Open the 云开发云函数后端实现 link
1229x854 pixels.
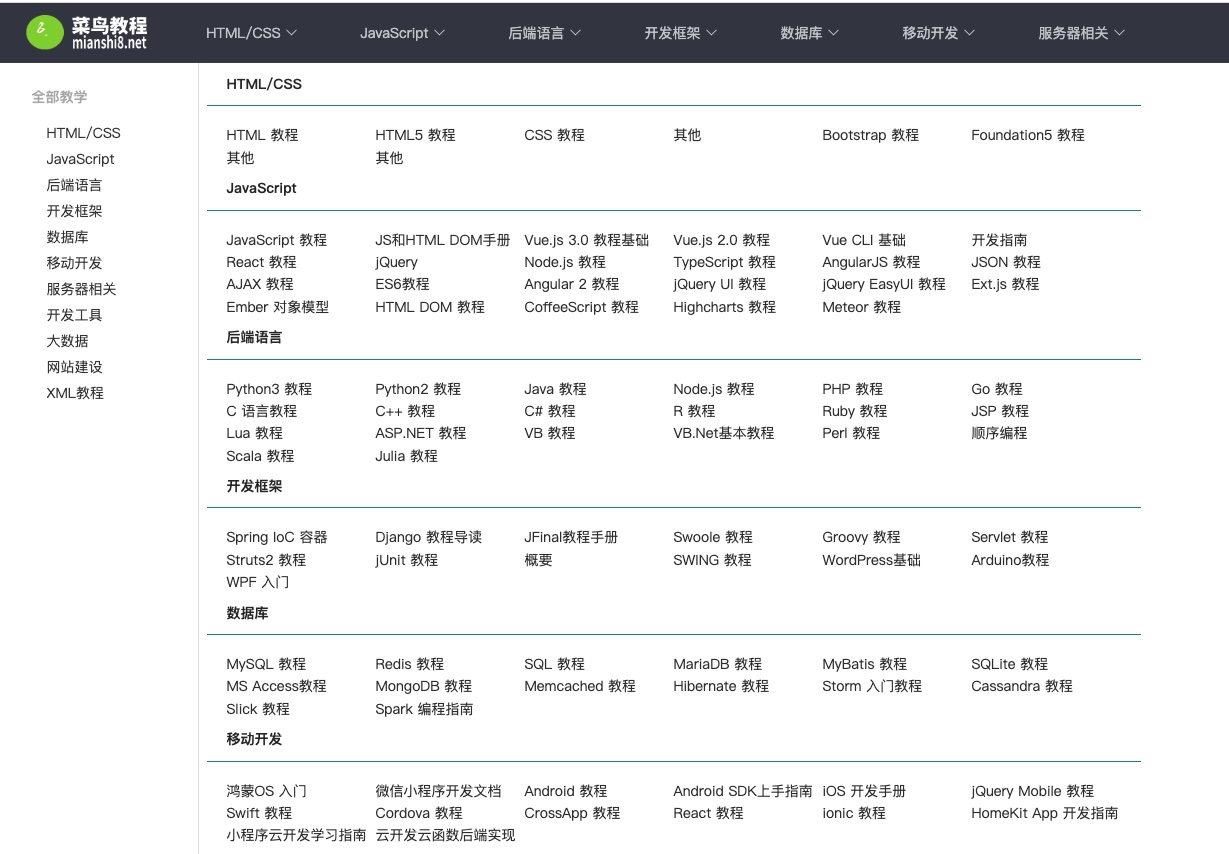click(445, 835)
